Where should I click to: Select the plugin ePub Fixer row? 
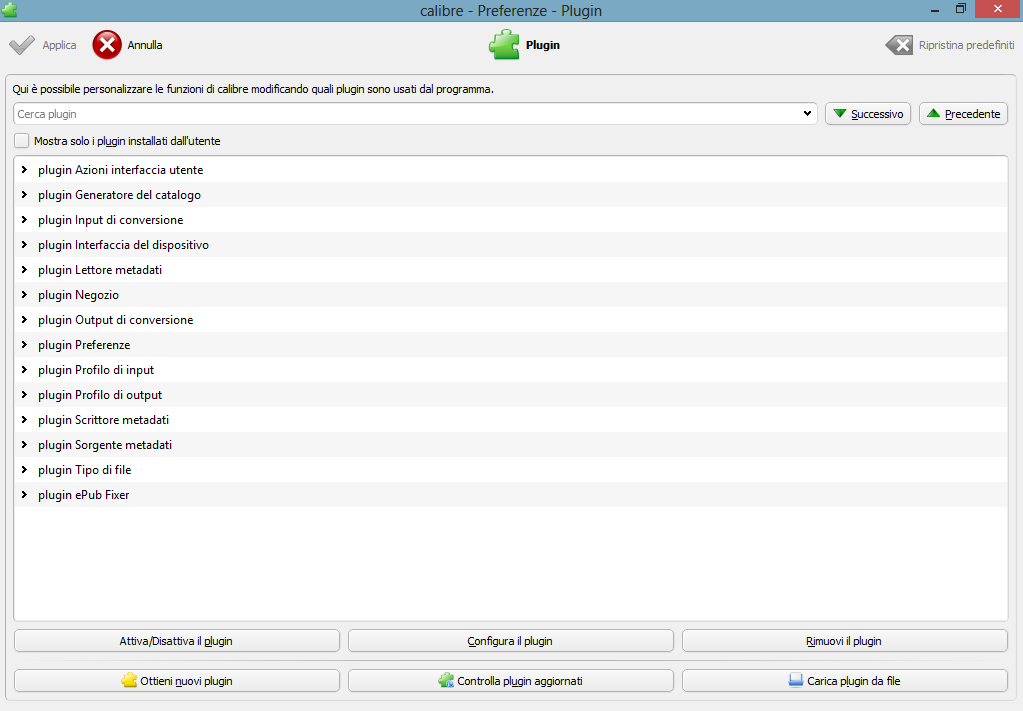(84, 495)
